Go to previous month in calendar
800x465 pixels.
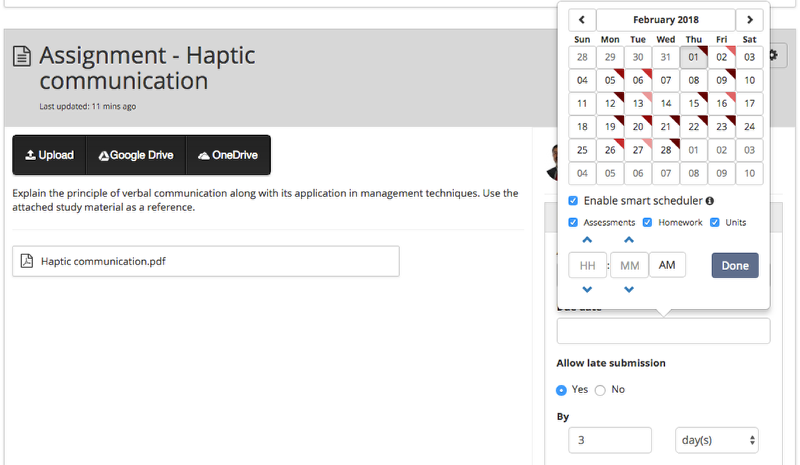(x=582, y=20)
